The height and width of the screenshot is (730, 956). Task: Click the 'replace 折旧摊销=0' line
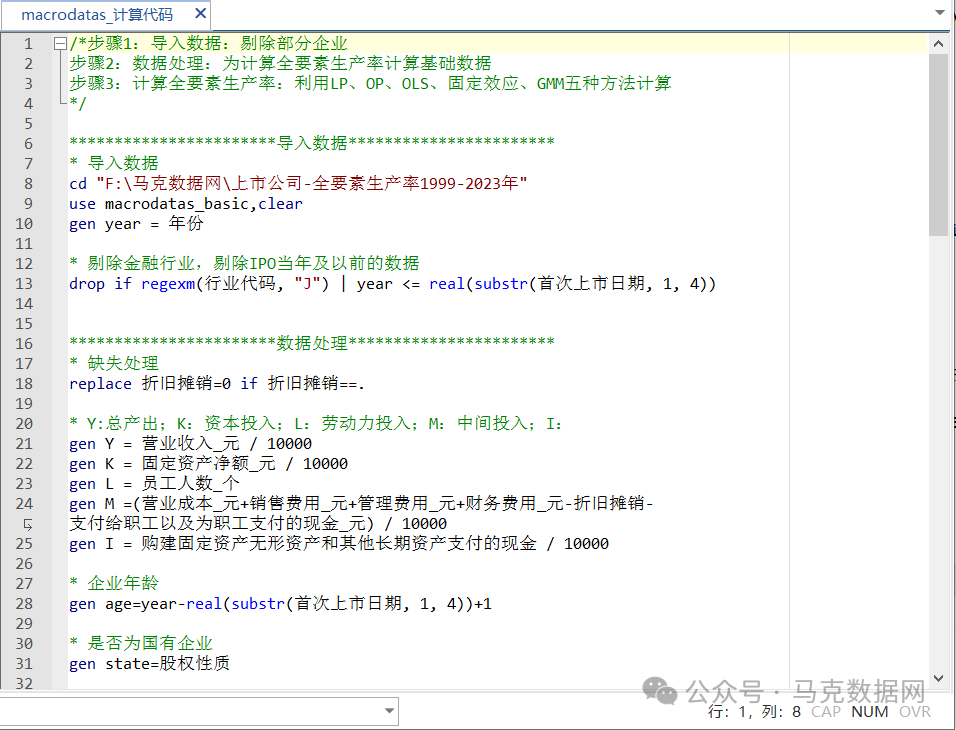click(x=217, y=384)
